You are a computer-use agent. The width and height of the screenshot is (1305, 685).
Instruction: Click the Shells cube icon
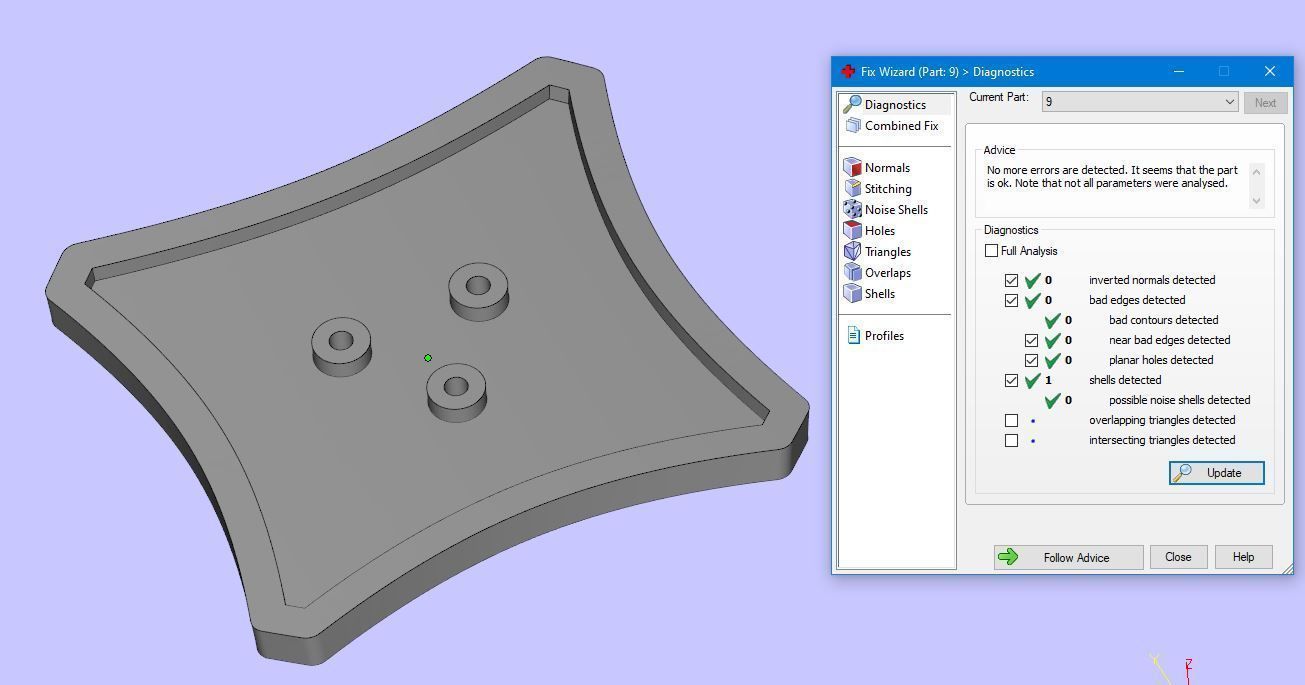click(x=852, y=294)
